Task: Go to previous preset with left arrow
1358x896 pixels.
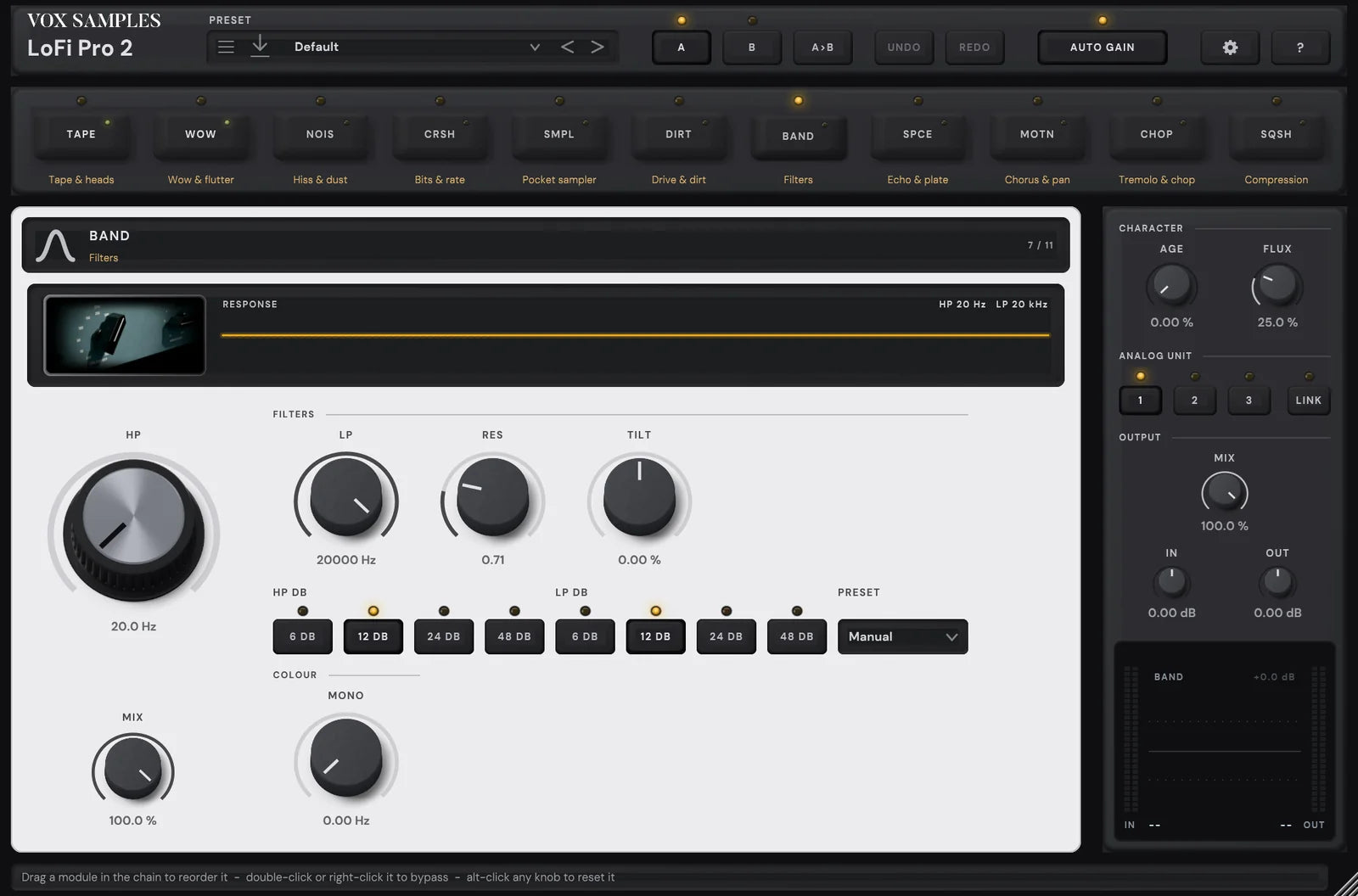Action: tap(567, 48)
